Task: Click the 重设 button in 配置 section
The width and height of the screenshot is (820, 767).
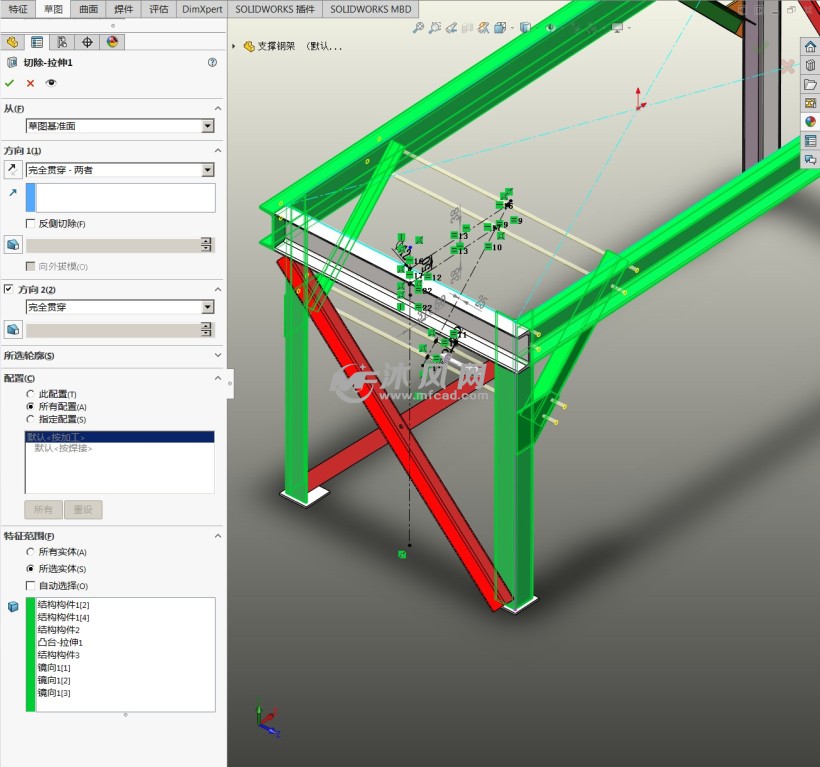Action: 83,509
